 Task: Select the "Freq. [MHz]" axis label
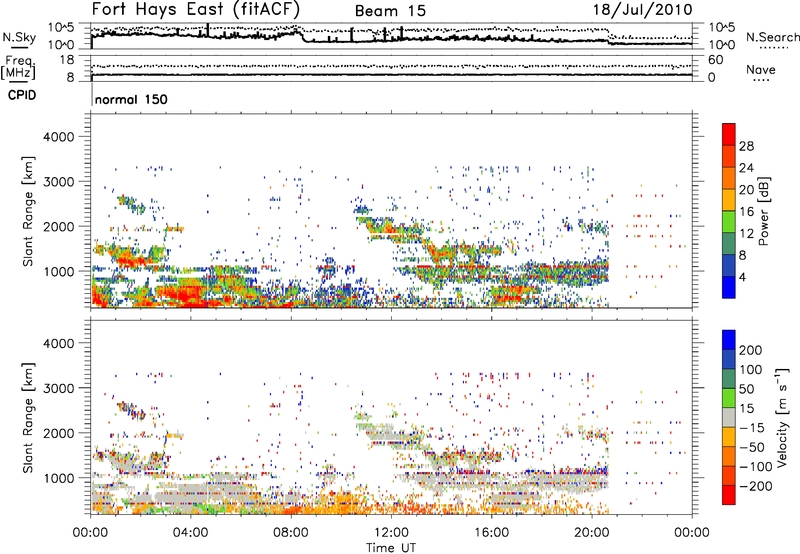[18, 67]
